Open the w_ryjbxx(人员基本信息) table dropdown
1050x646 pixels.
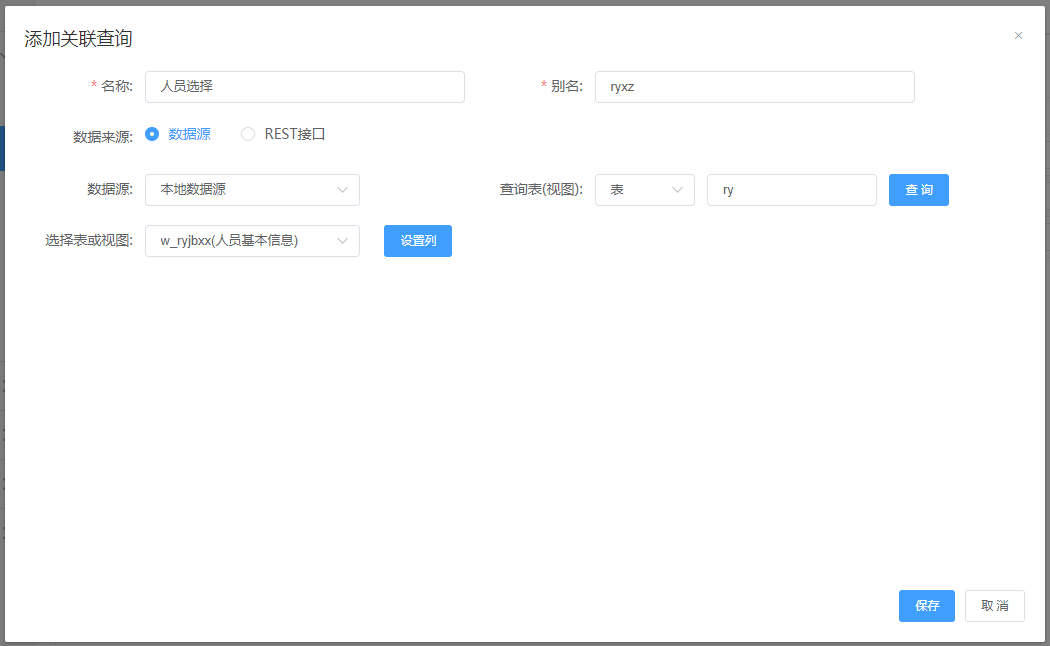252,241
